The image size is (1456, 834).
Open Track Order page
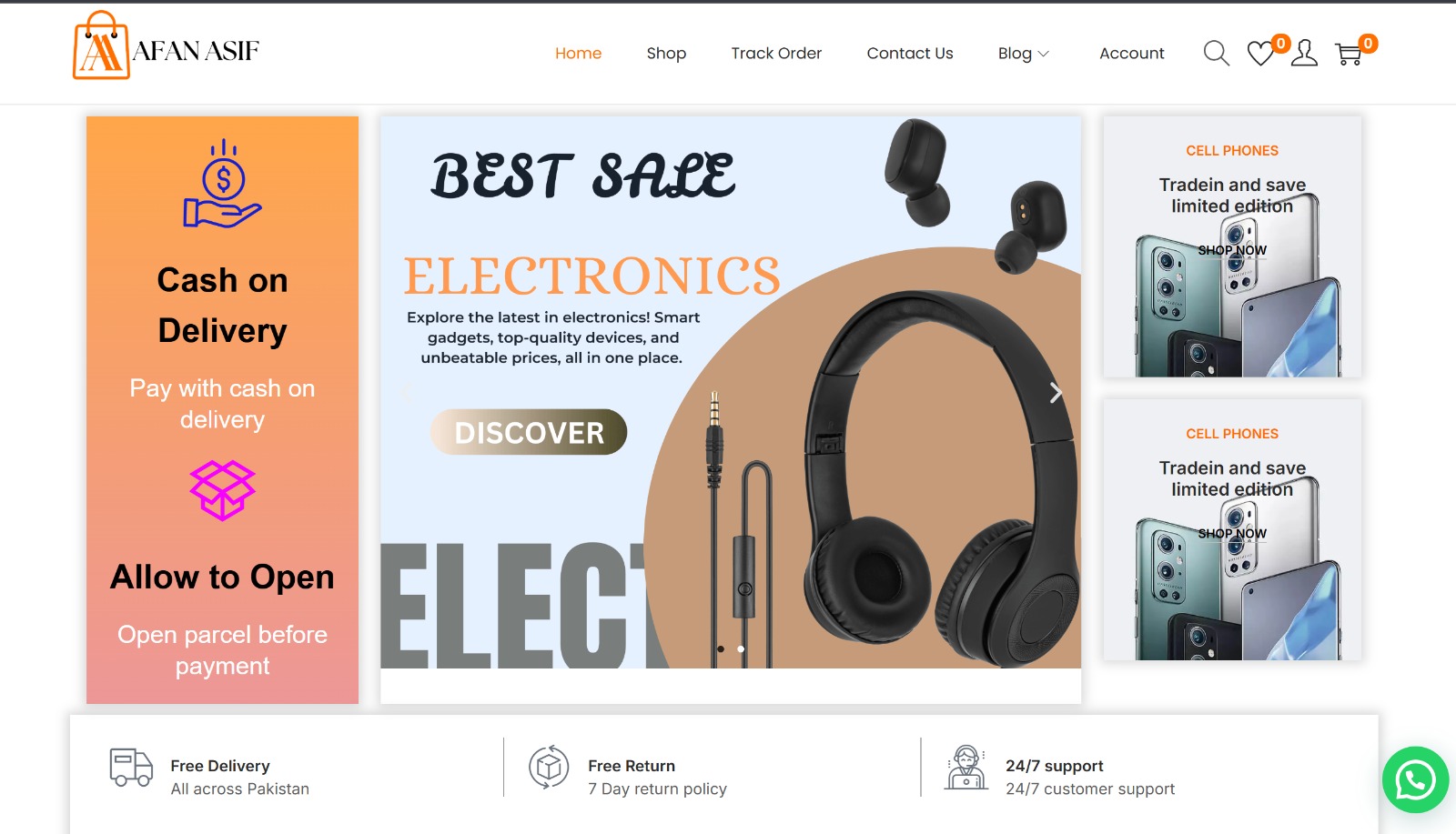(x=776, y=54)
